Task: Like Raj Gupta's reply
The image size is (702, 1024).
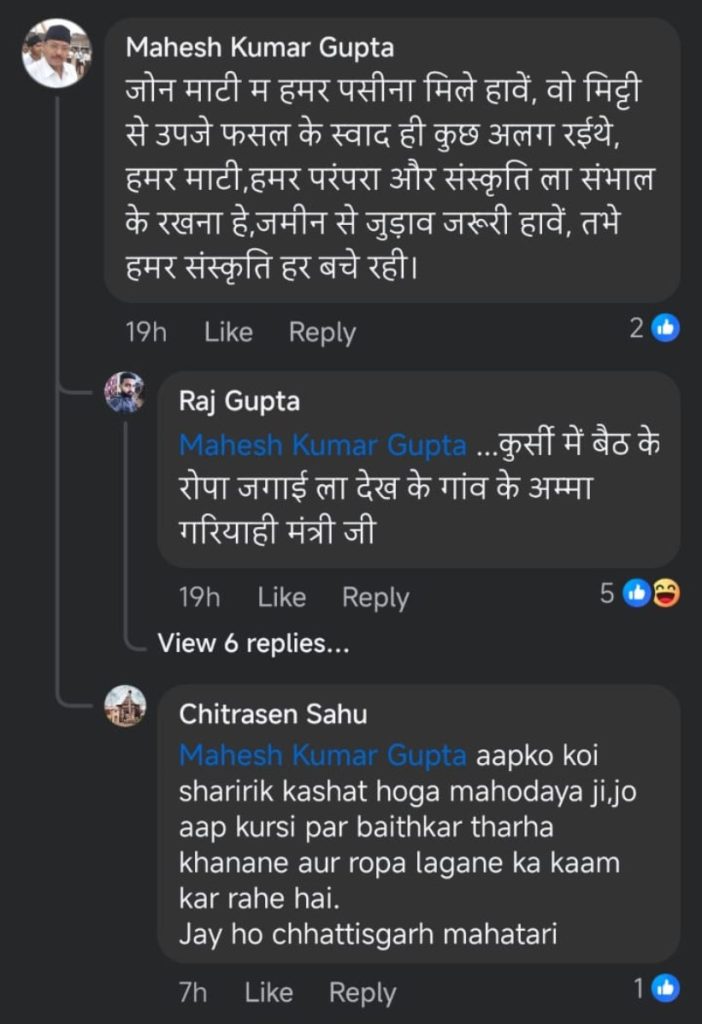Action: point(281,597)
